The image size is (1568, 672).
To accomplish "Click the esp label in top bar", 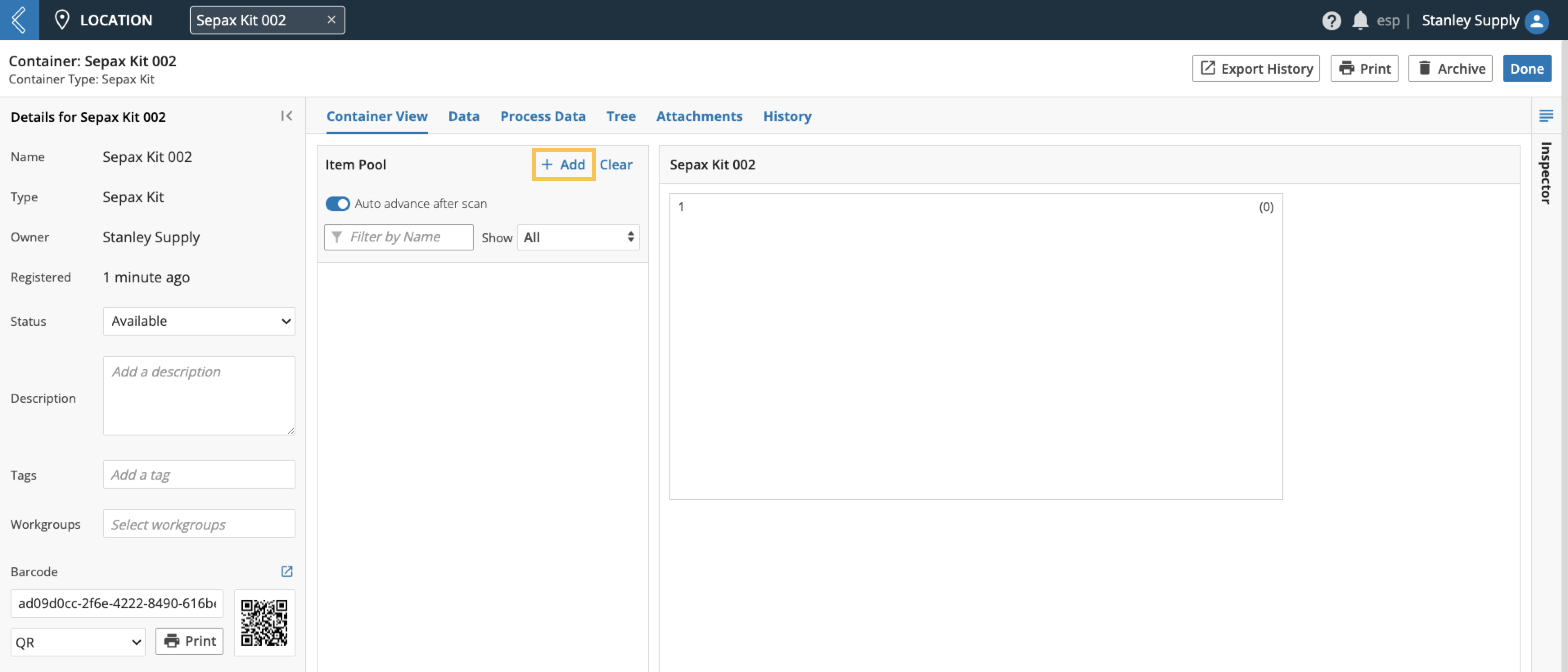I will [1388, 21].
